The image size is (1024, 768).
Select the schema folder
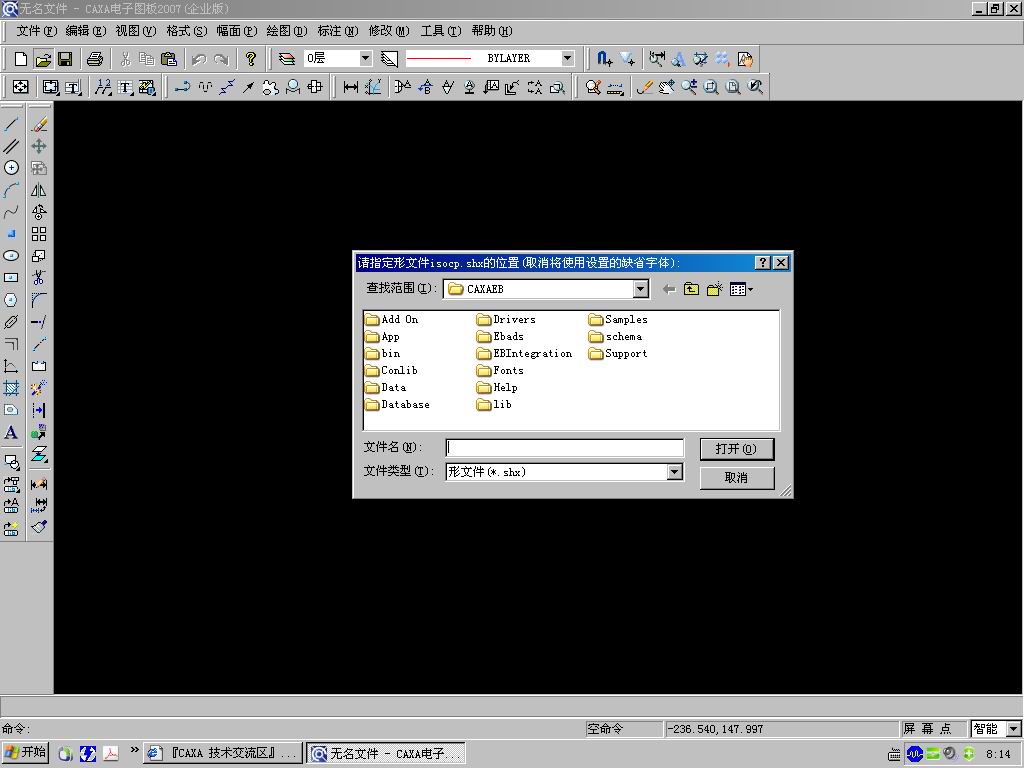(x=615, y=336)
